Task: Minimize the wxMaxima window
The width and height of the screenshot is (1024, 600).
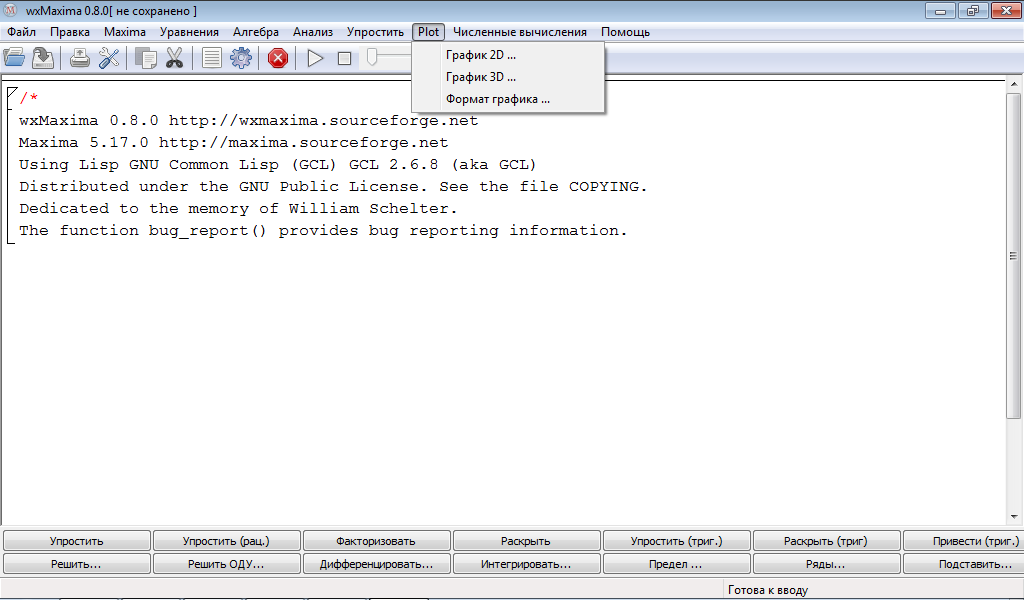Action: click(x=940, y=10)
